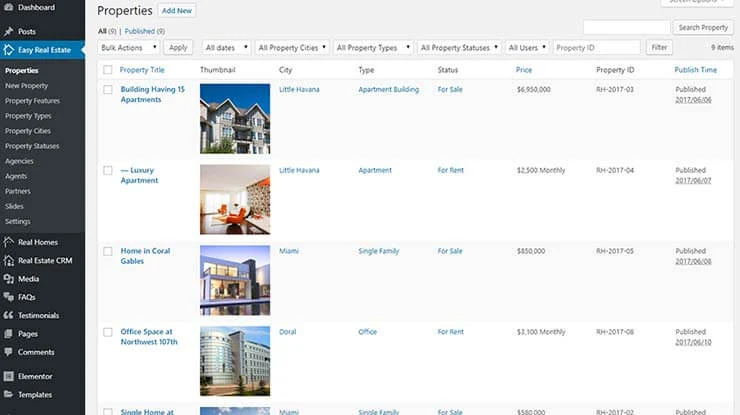740x415 pixels.
Task: Click the Pages icon in sidebar
Action: 8,333
